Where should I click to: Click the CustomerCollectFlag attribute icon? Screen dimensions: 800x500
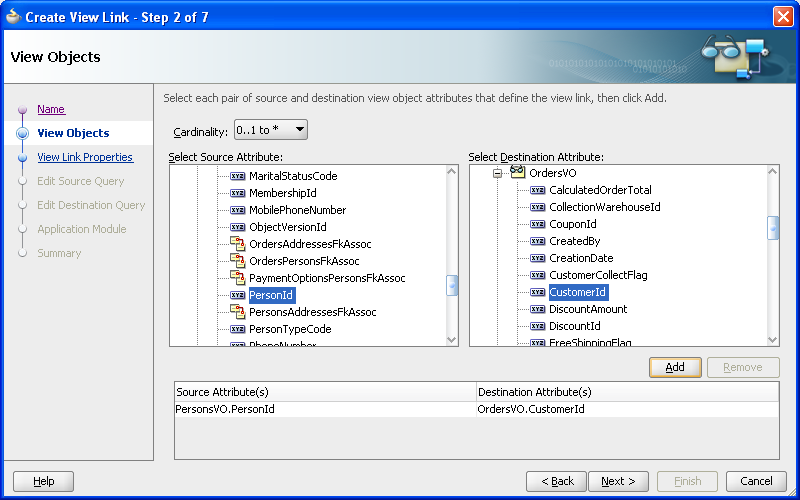coord(537,275)
